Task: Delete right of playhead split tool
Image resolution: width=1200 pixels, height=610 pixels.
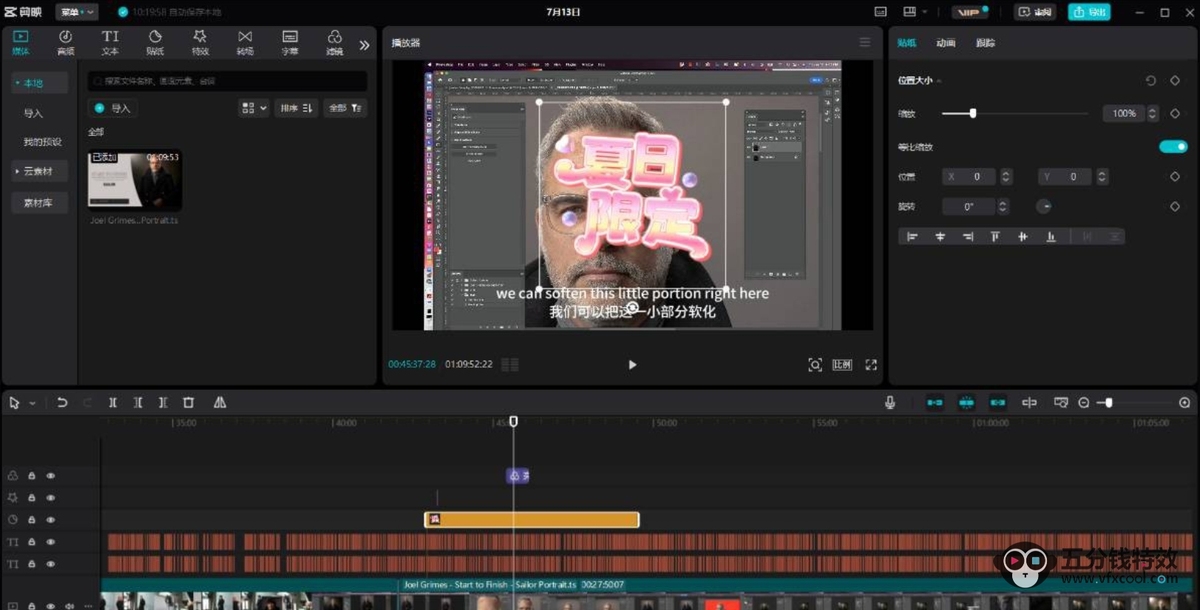Action: point(163,402)
